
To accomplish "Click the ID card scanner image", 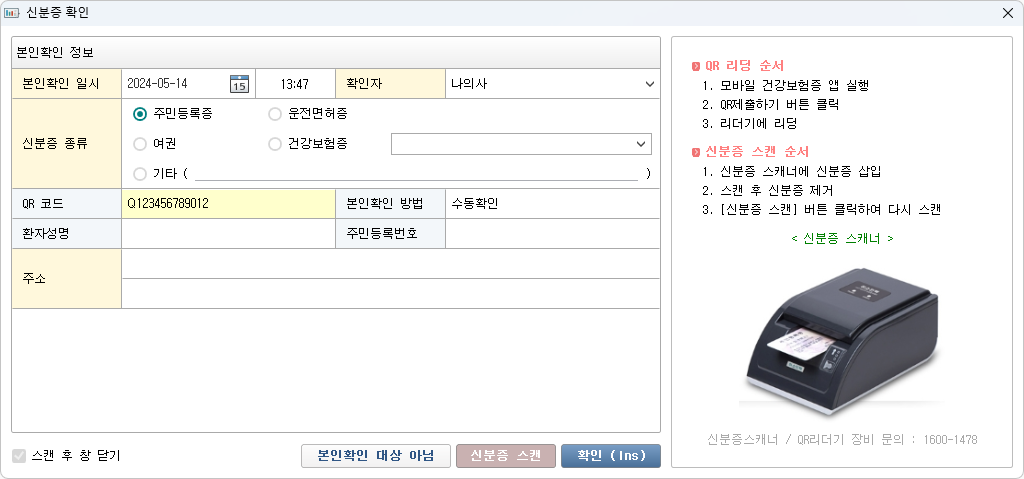I will [840, 335].
